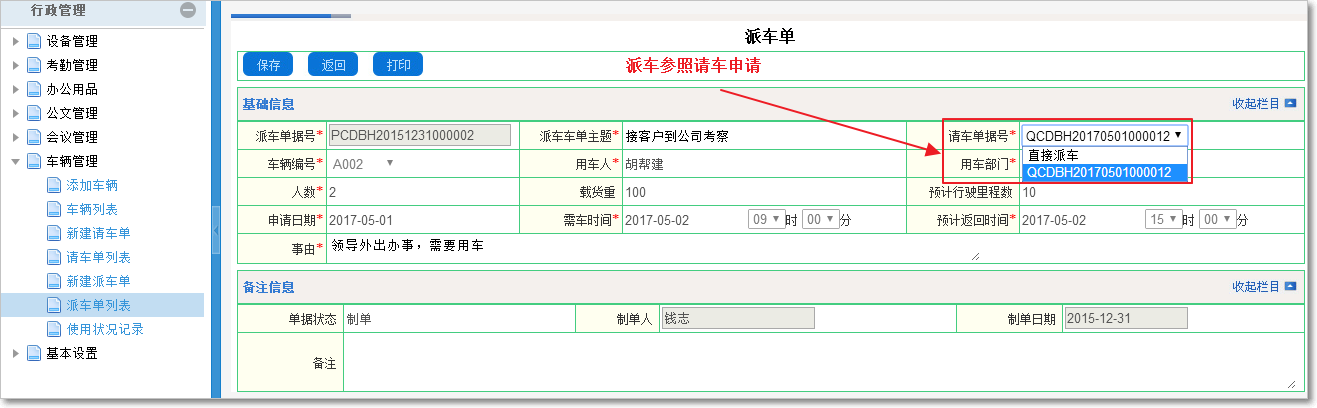Go to 请车单列表 in the sidebar
Viewport: 1317px width, 408px height.
pyautogui.click(x=98, y=257)
